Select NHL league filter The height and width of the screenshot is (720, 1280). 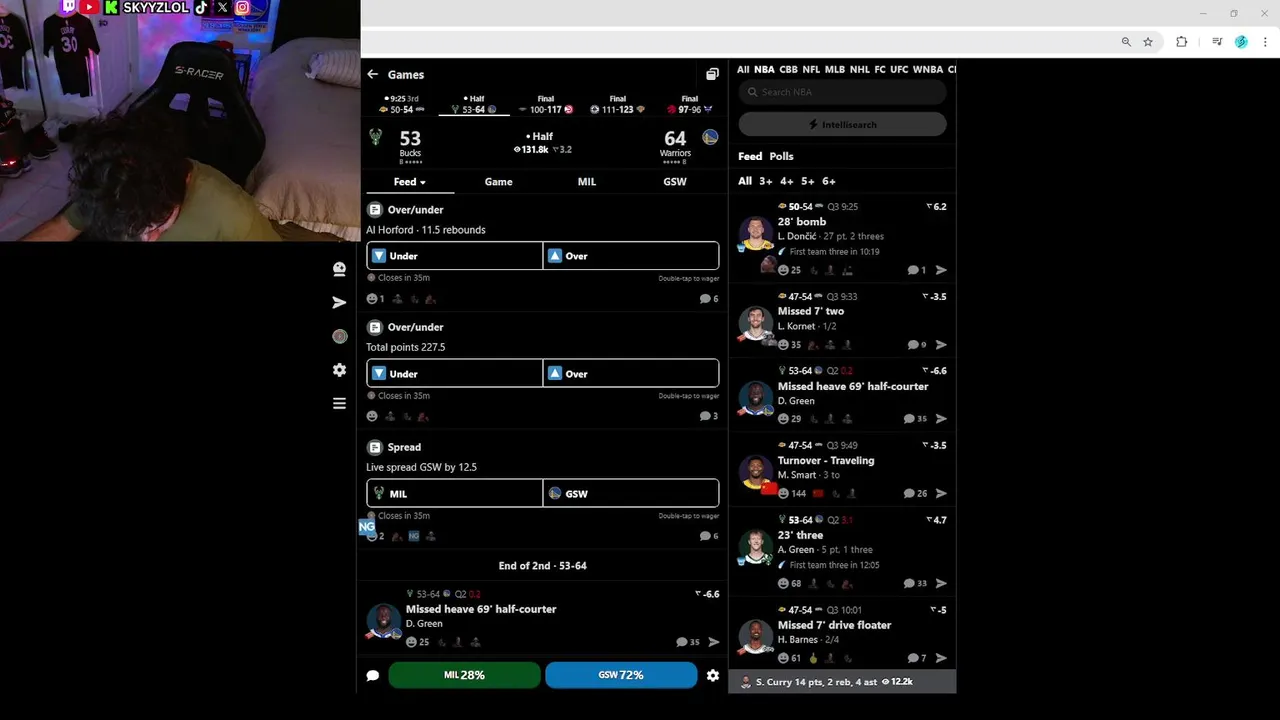(859, 70)
